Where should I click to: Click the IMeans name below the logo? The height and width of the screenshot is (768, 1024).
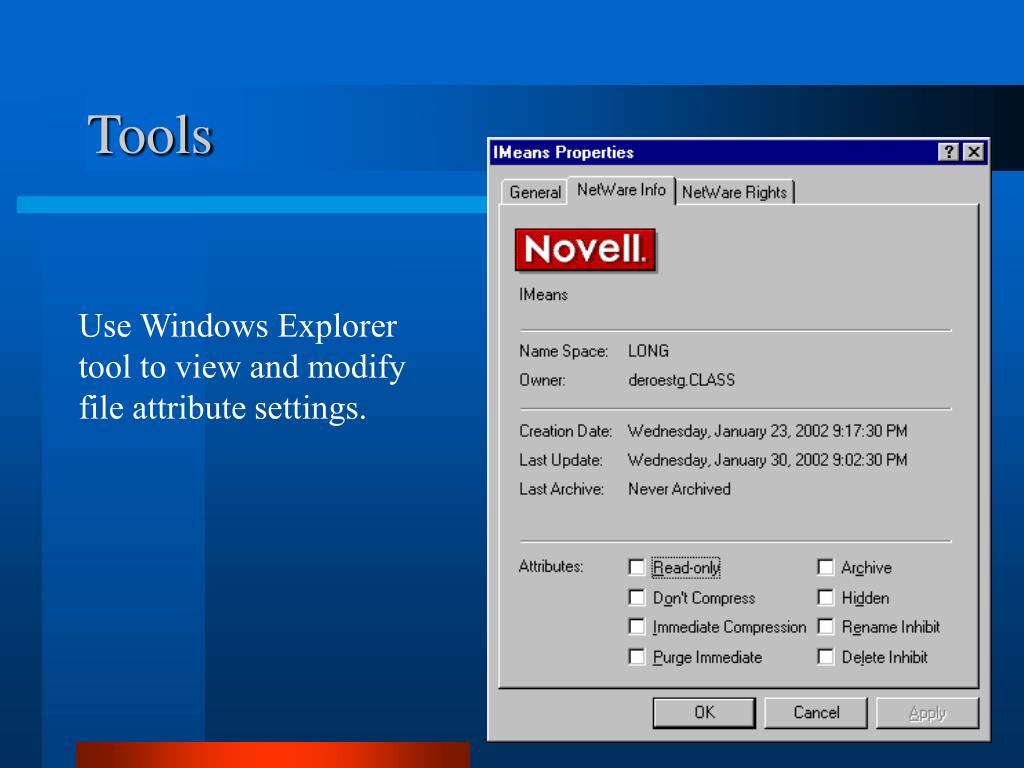[x=543, y=295]
